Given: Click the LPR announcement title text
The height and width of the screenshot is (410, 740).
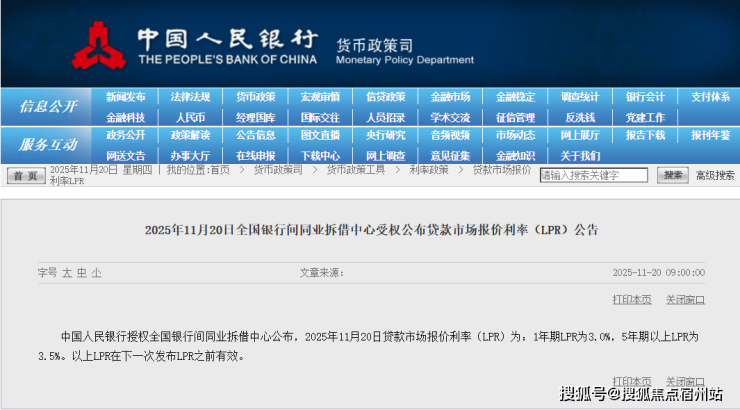Looking at the screenshot, I should [371, 230].
